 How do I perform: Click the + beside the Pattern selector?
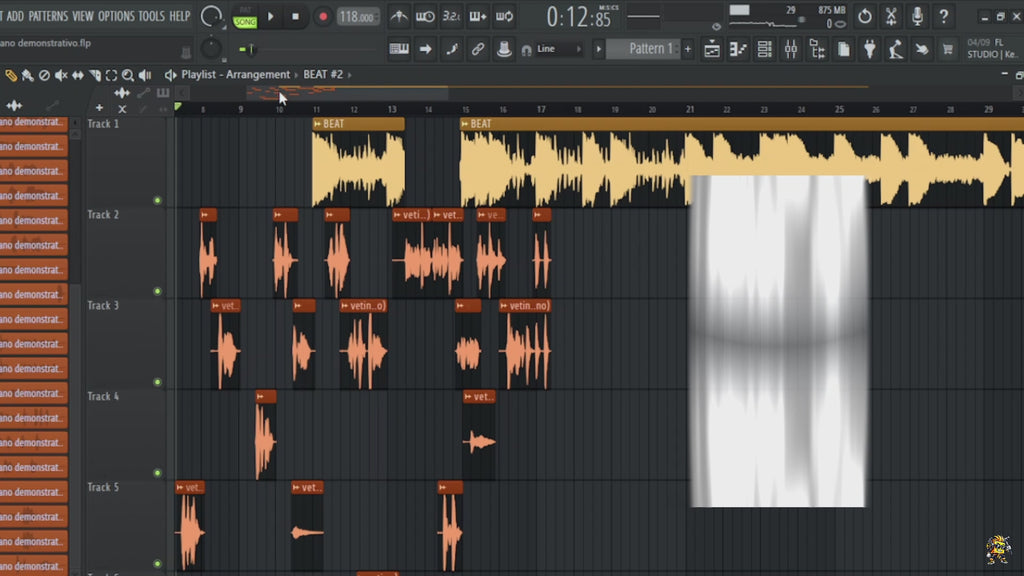(686, 47)
